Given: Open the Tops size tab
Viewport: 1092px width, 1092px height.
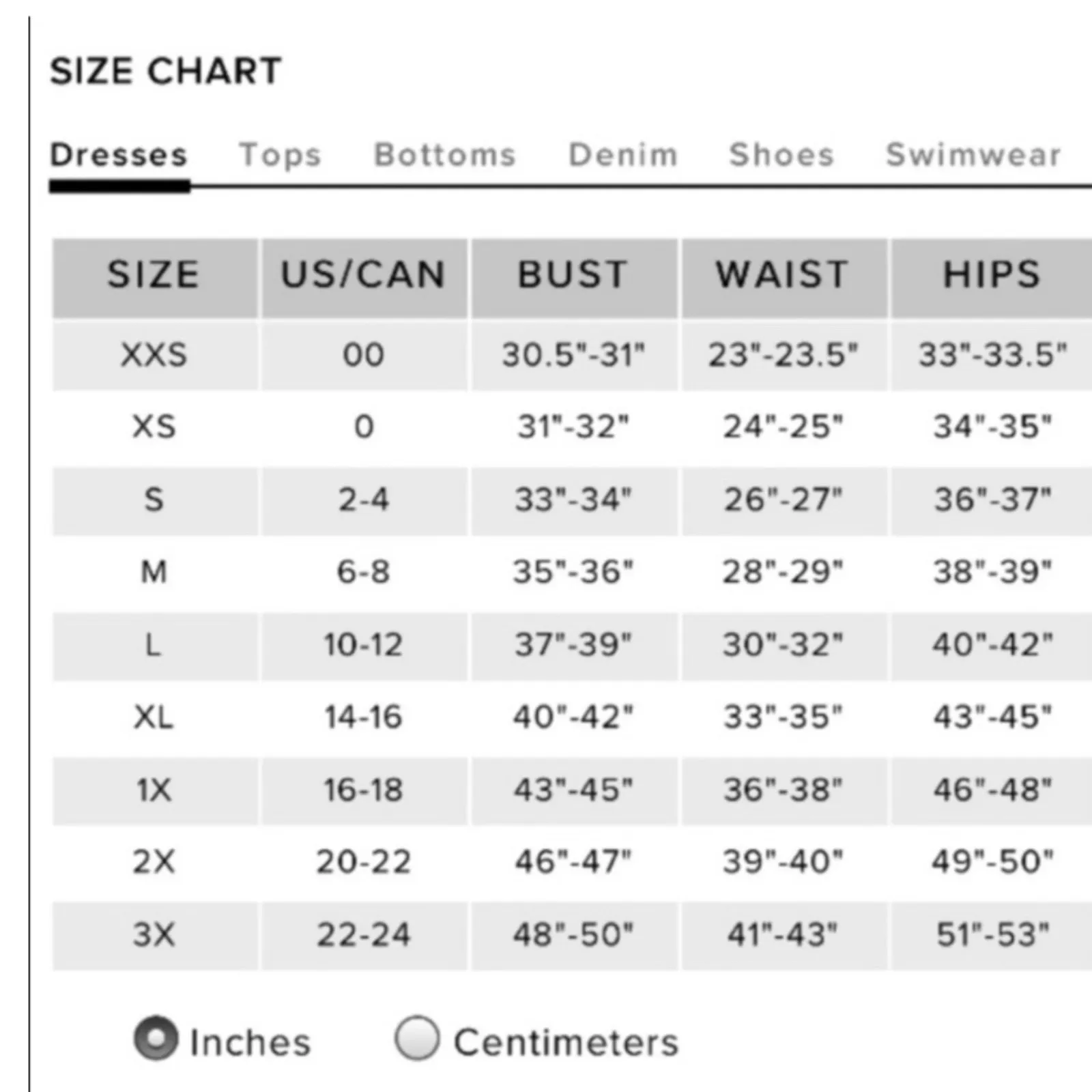Looking at the screenshot, I should click(280, 156).
